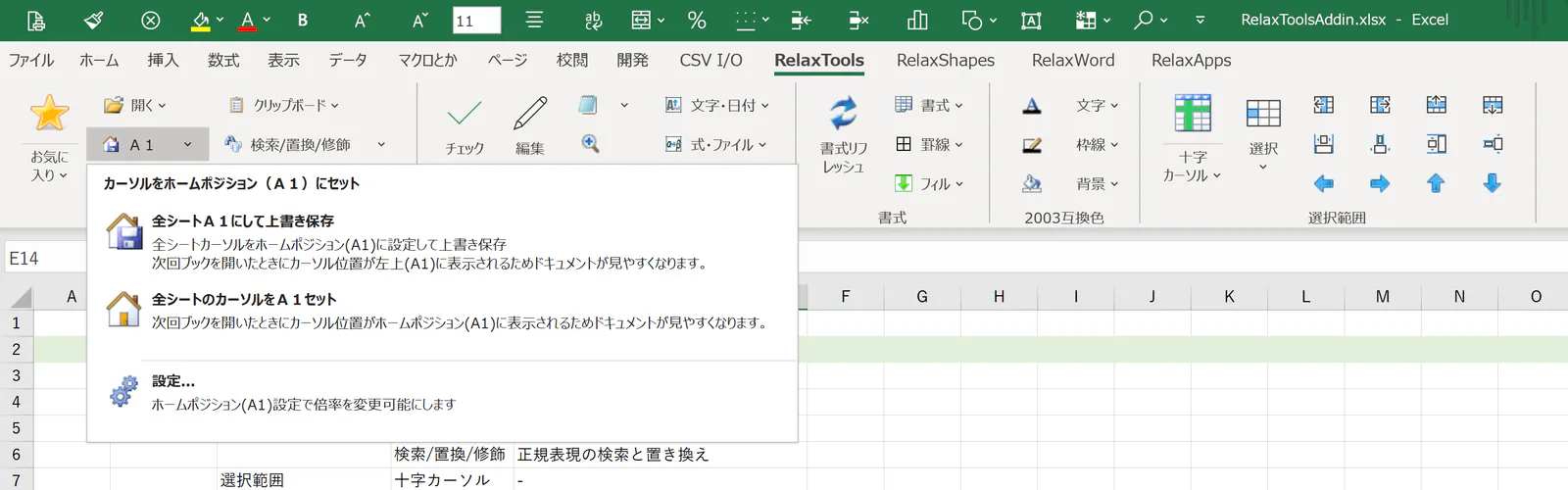
Task: Click the font size box showing 11
Action: click(x=477, y=20)
